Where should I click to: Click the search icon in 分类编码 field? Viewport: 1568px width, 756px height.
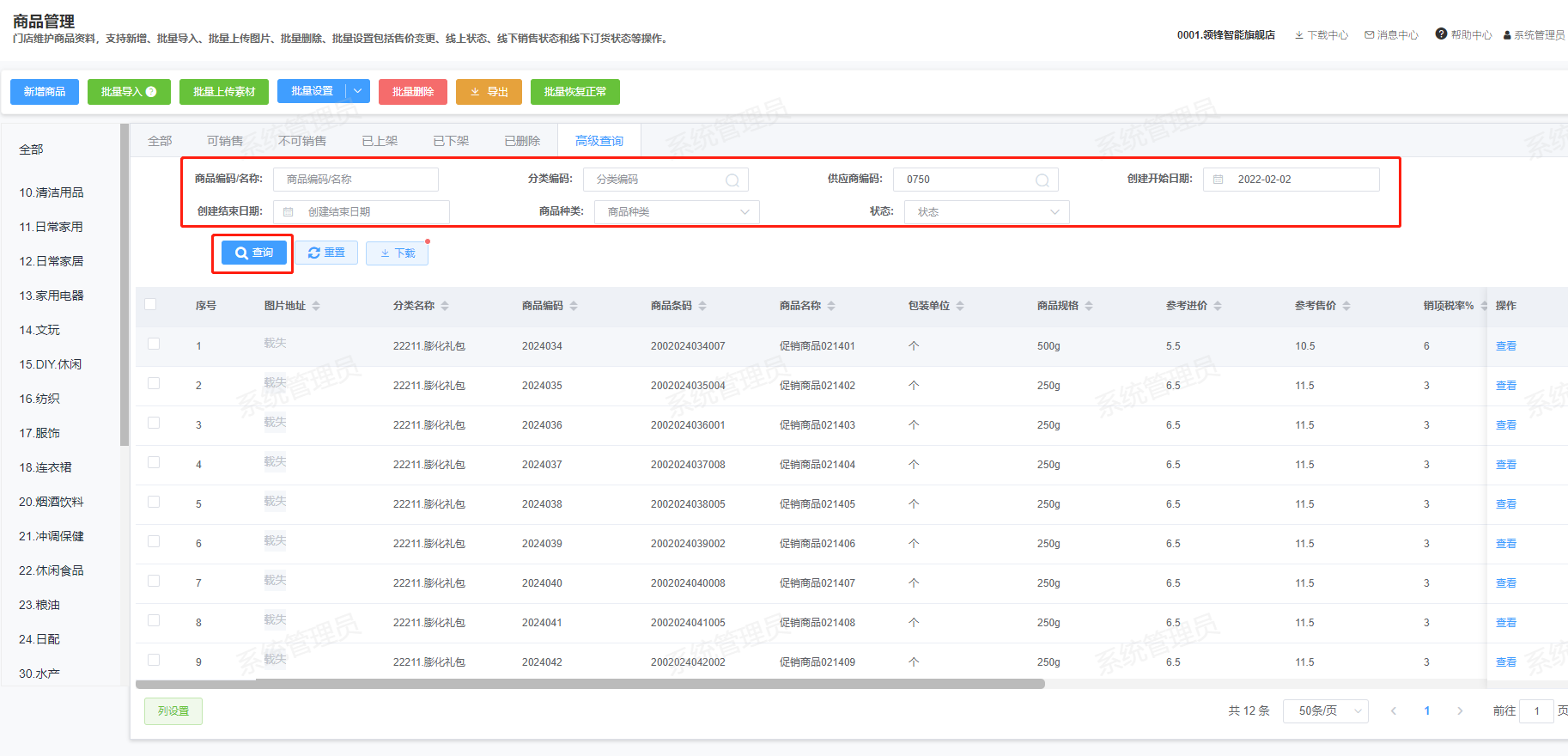(732, 180)
